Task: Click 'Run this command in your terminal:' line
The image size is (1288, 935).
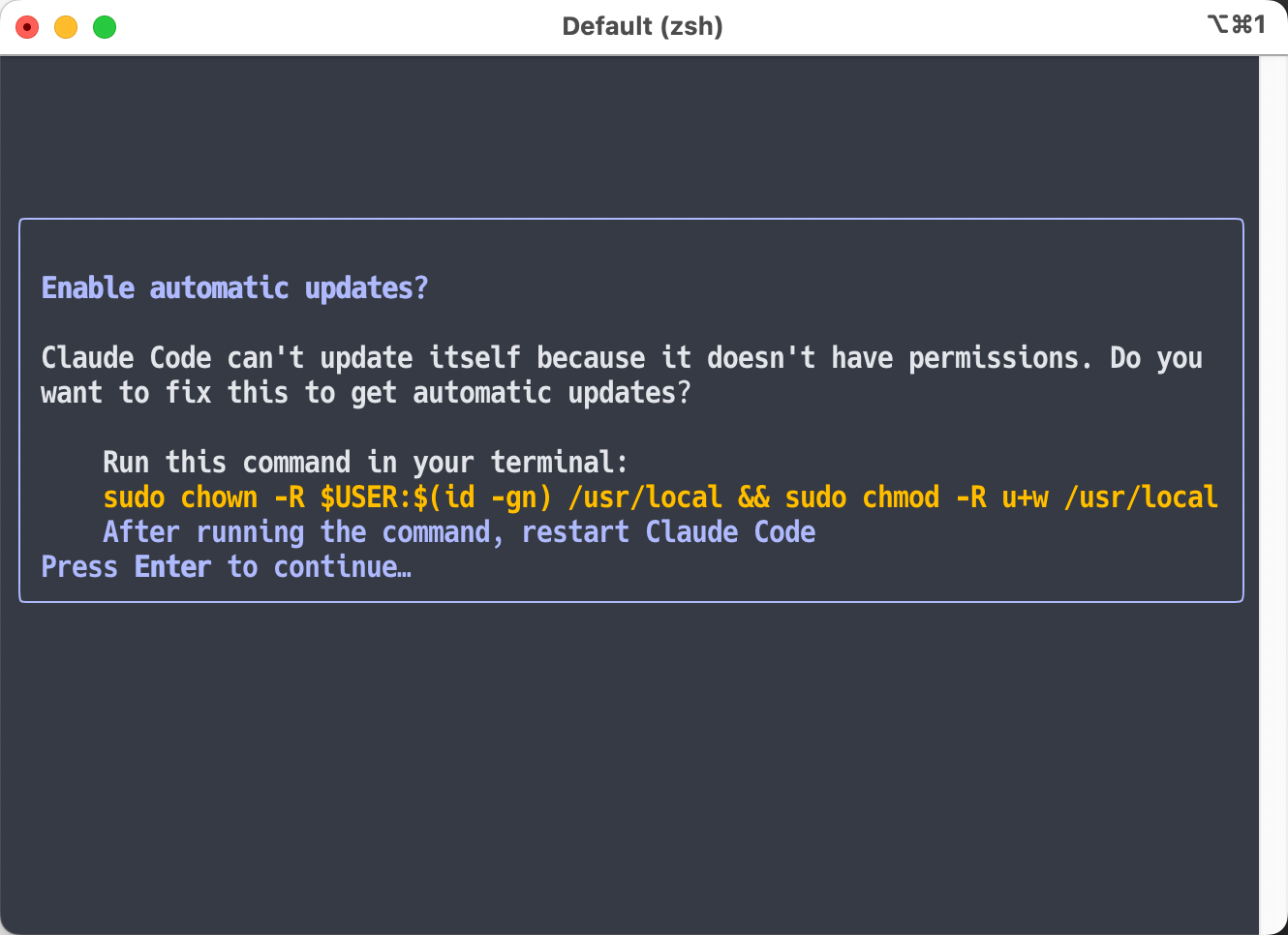Action: point(363,462)
